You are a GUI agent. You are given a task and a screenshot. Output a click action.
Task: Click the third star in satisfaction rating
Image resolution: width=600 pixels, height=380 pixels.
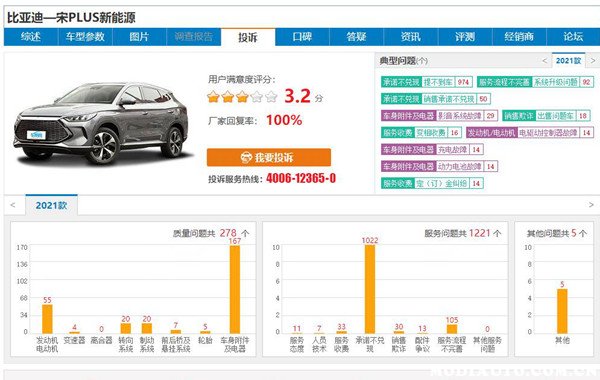point(242,97)
